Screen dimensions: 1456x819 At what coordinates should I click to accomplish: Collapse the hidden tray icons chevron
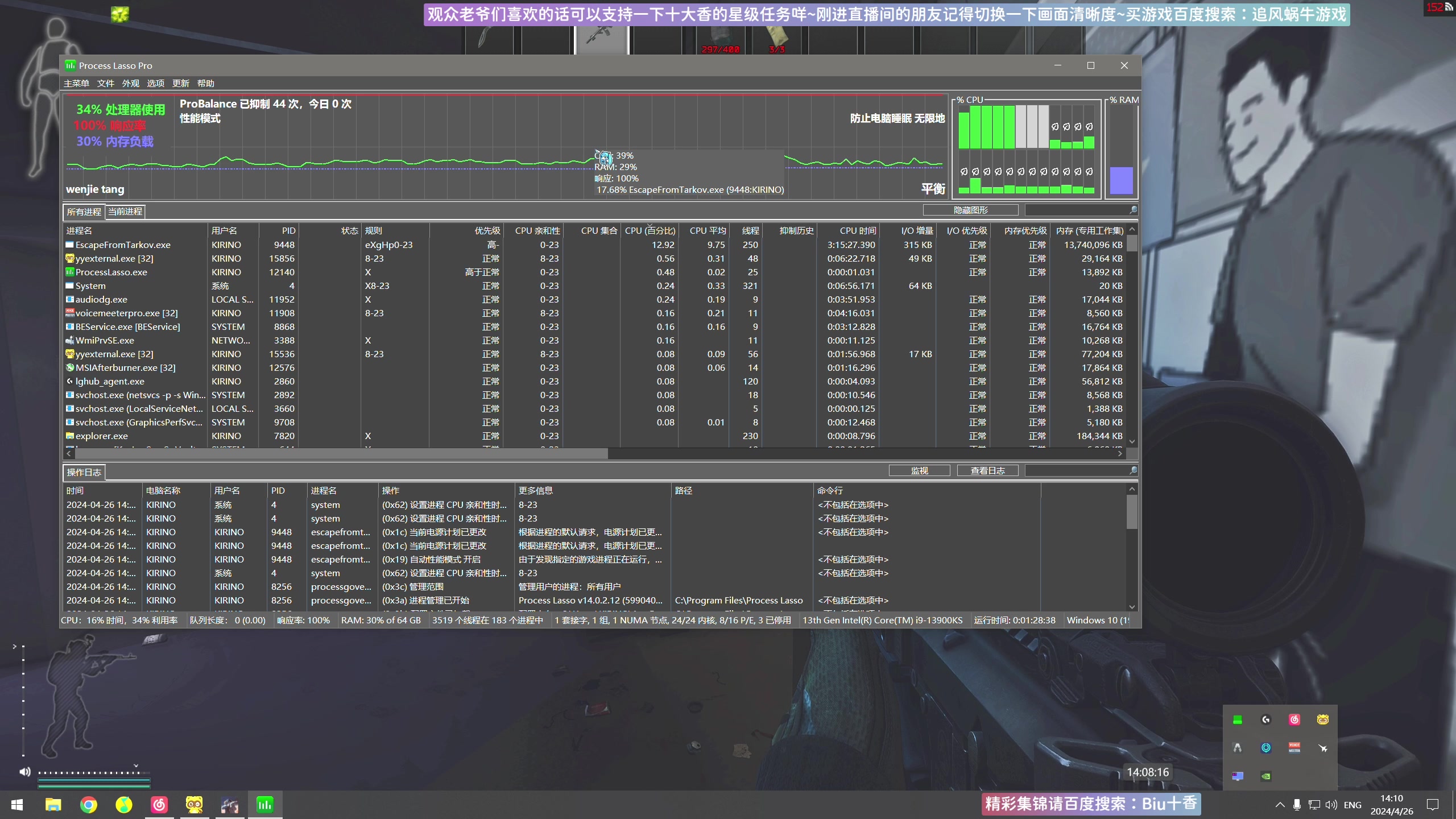[1280, 805]
